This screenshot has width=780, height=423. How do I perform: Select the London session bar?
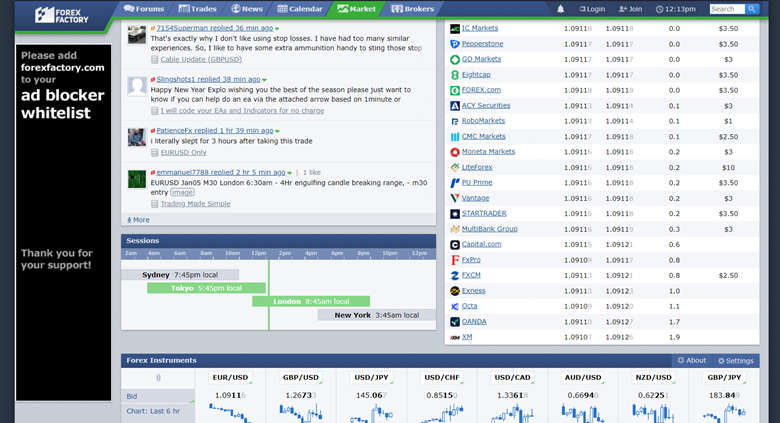[x=310, y=301]
